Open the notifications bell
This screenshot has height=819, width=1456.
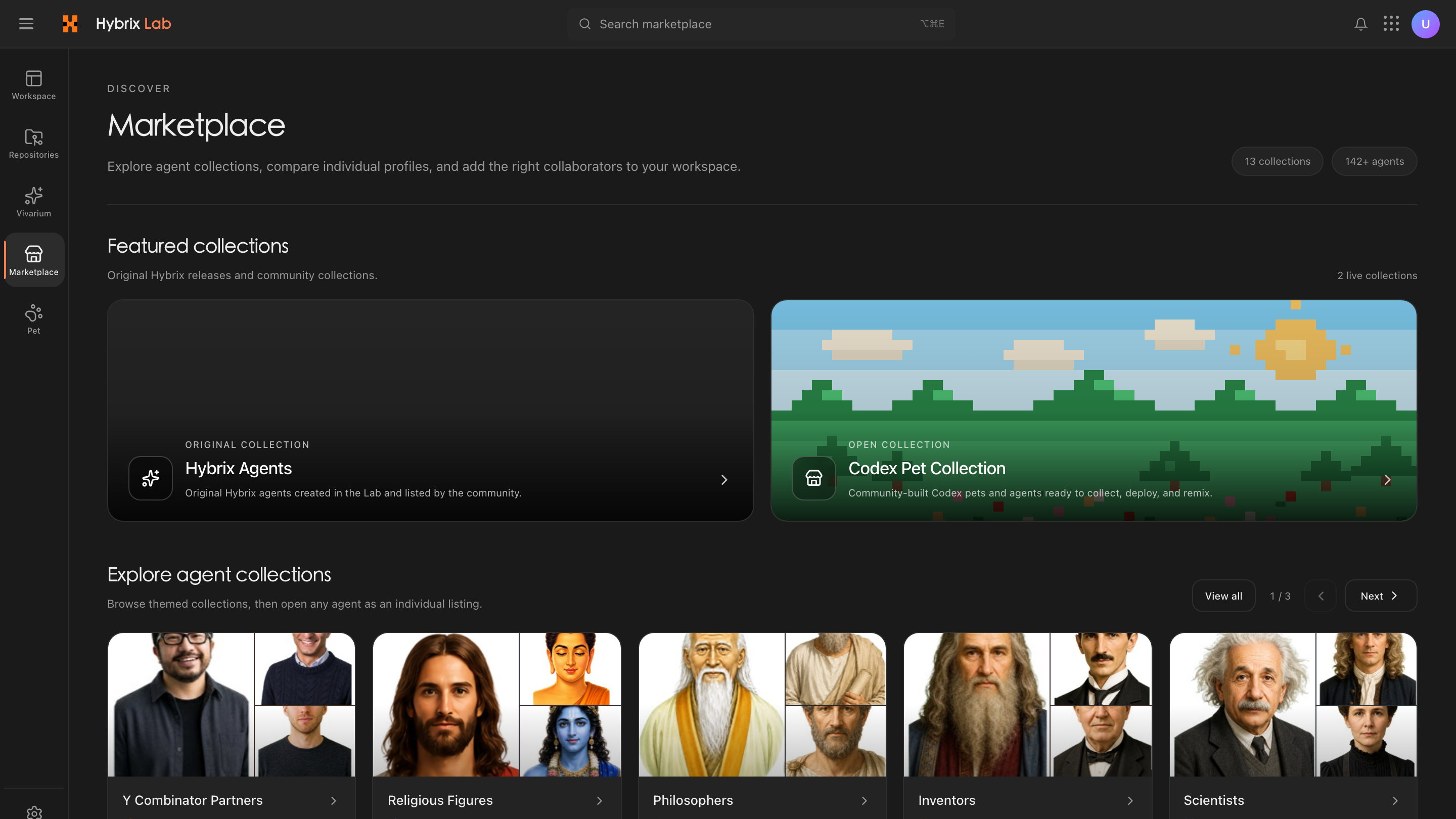click(x=1360, y=24)
